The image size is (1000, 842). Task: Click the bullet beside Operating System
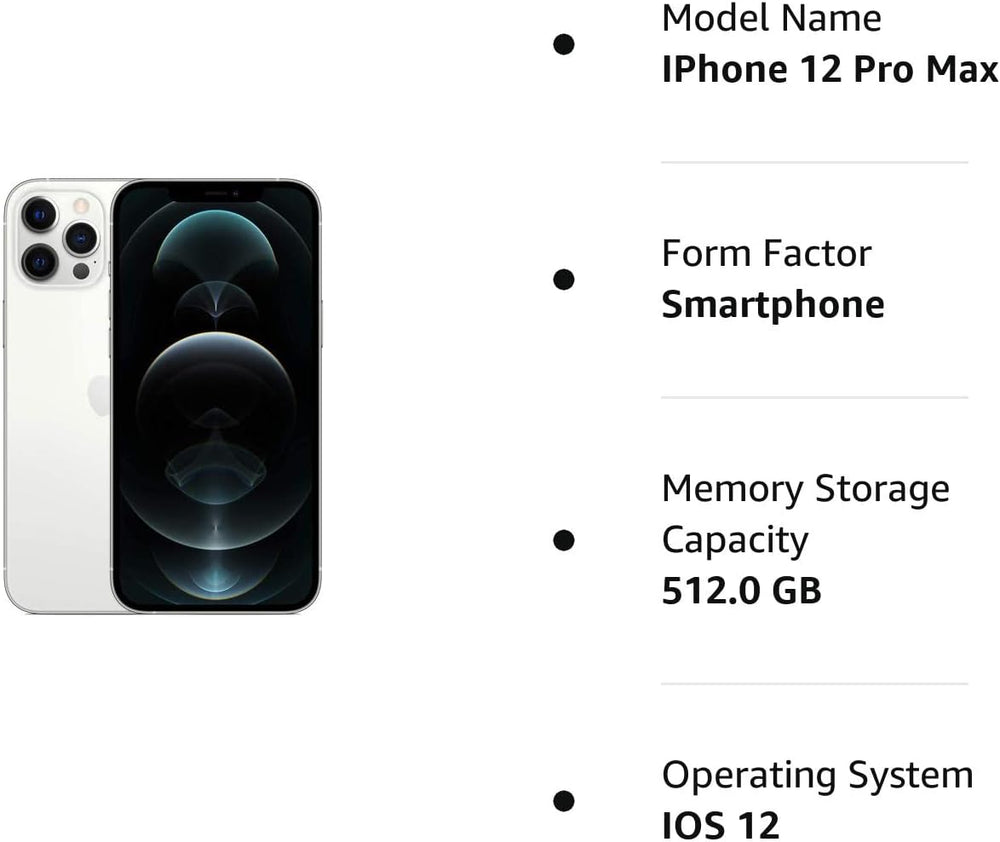(565, 800)
